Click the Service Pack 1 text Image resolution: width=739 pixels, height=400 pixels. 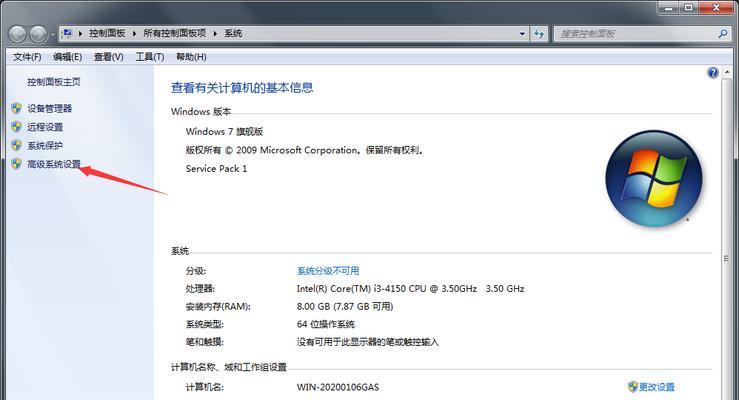[216, 168]
